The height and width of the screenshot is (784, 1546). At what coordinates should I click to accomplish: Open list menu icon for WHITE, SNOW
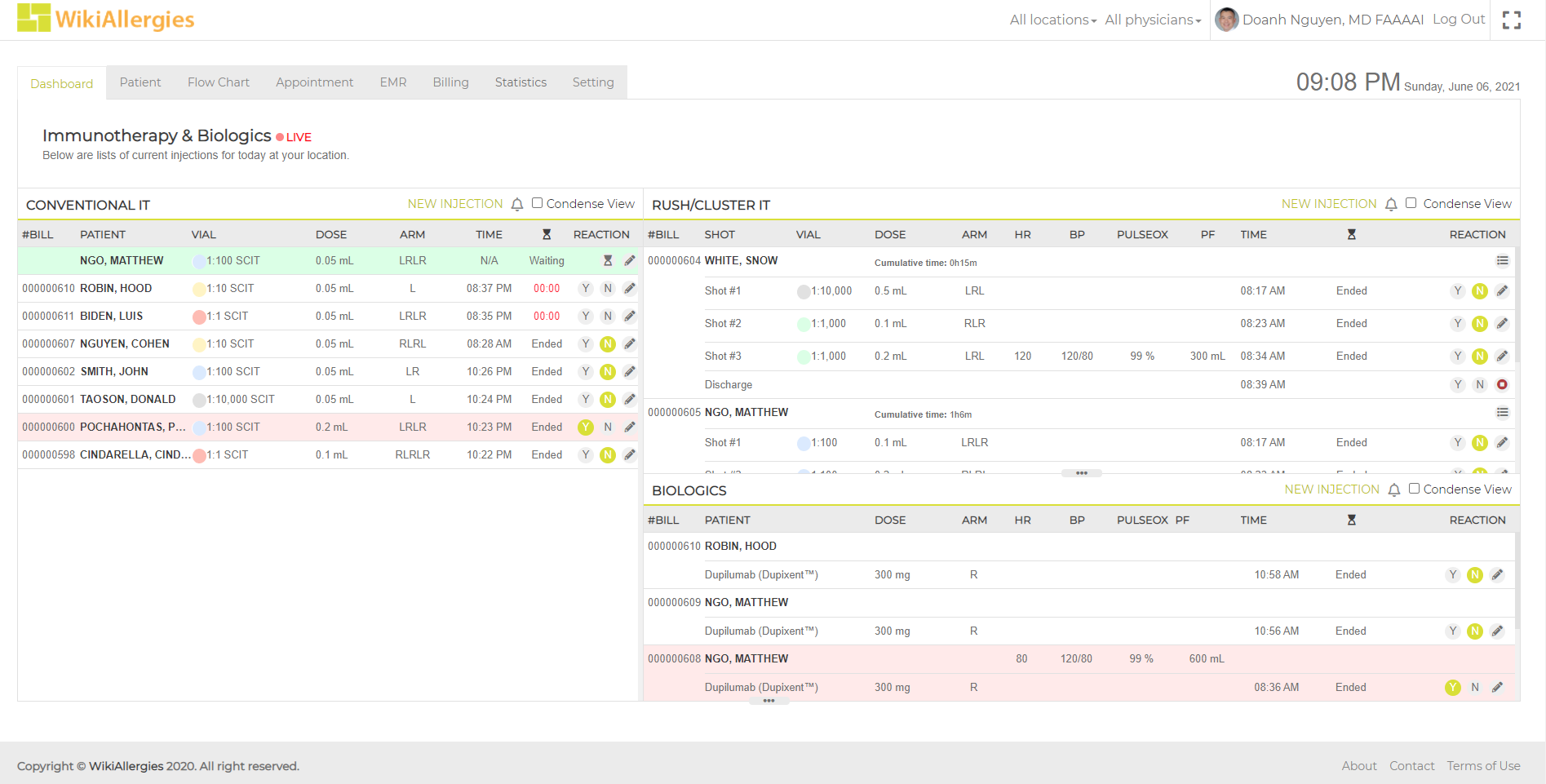point(1502,261)
